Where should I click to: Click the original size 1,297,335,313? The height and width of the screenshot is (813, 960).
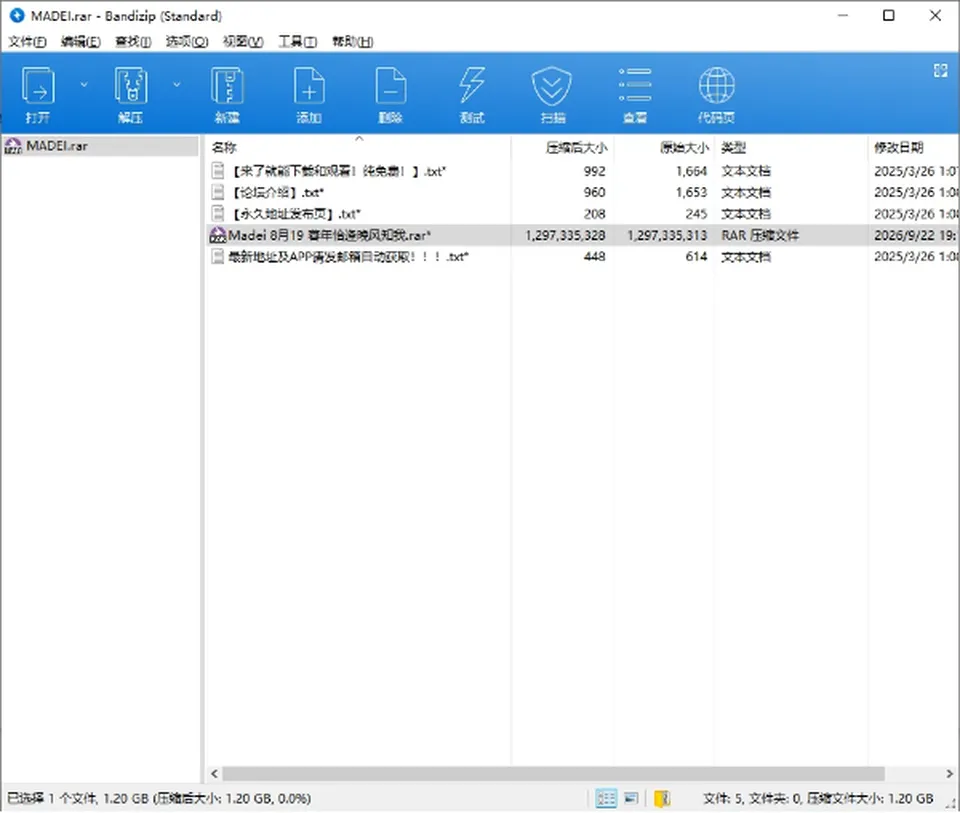(x=667, y=236)
